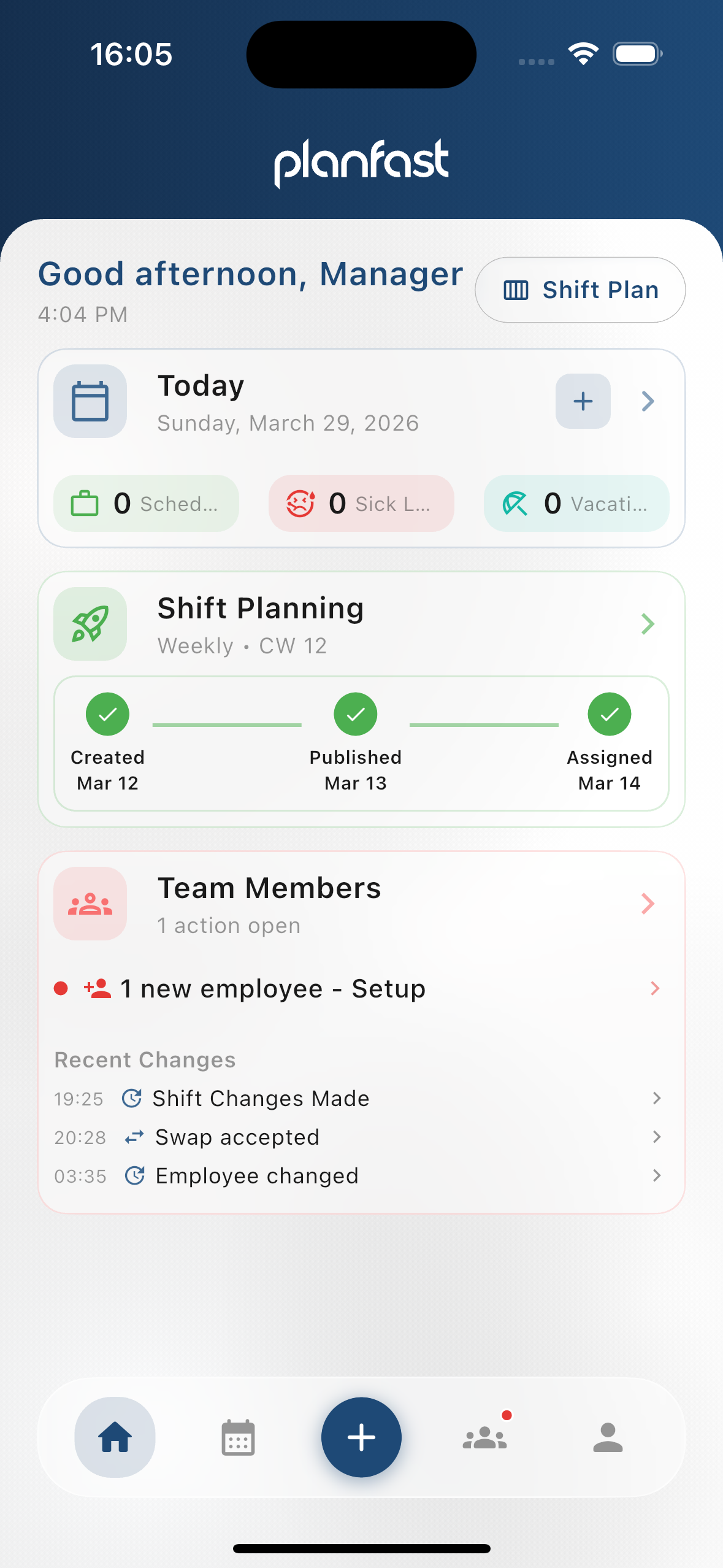Expand Shift Planning via green chevron
Viewport: 723px width, 1568px height.
coord(648,624)
